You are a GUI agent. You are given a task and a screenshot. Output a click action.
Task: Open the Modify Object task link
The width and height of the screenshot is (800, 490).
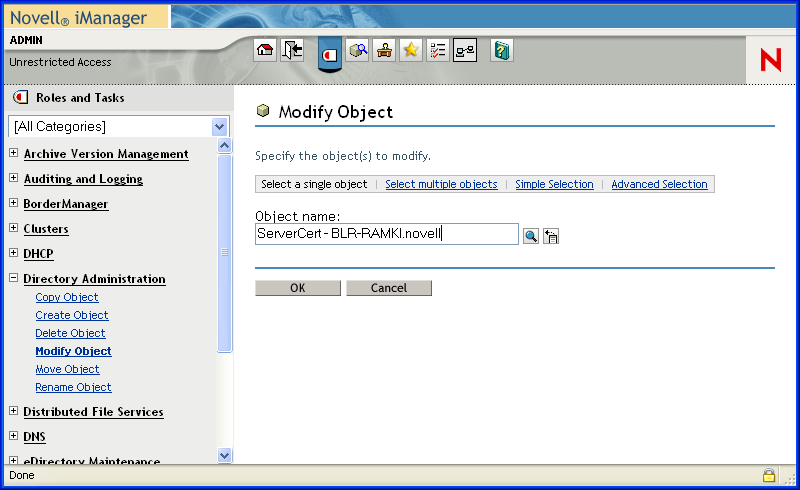73,351
